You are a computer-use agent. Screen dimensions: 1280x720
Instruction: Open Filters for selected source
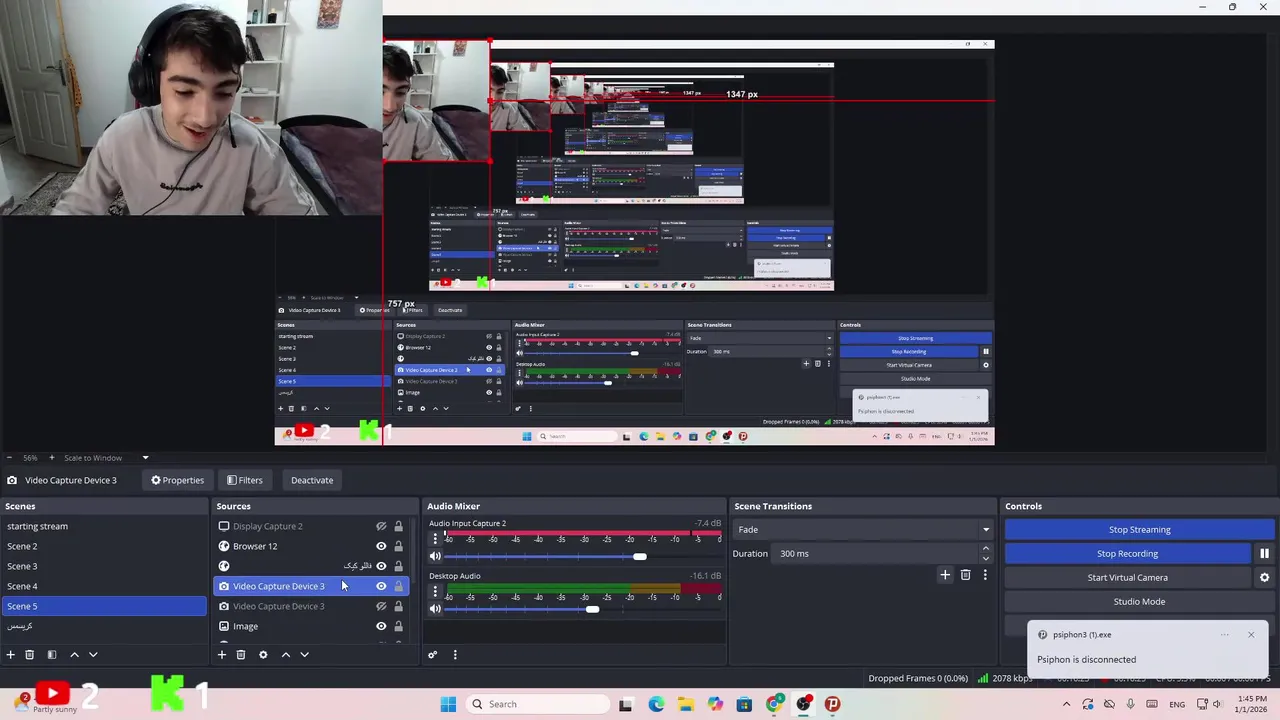click(x=244, y=480)
